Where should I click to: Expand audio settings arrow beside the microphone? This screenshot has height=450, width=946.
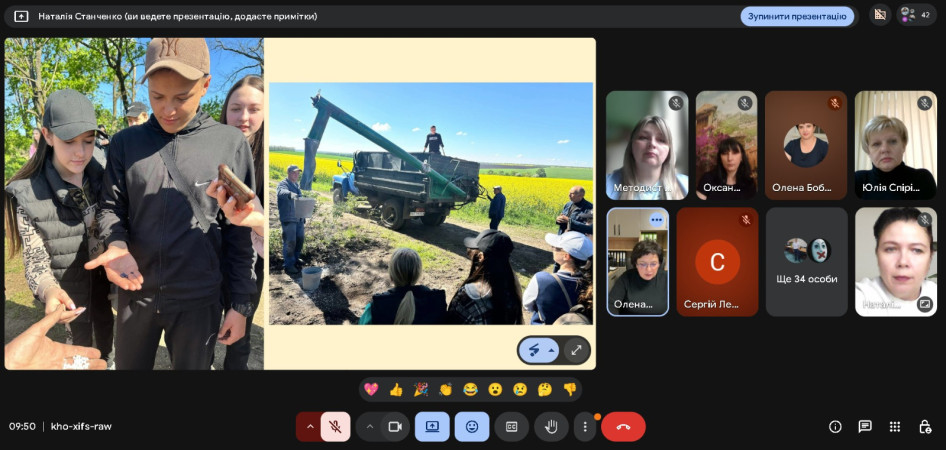(310, 427)
